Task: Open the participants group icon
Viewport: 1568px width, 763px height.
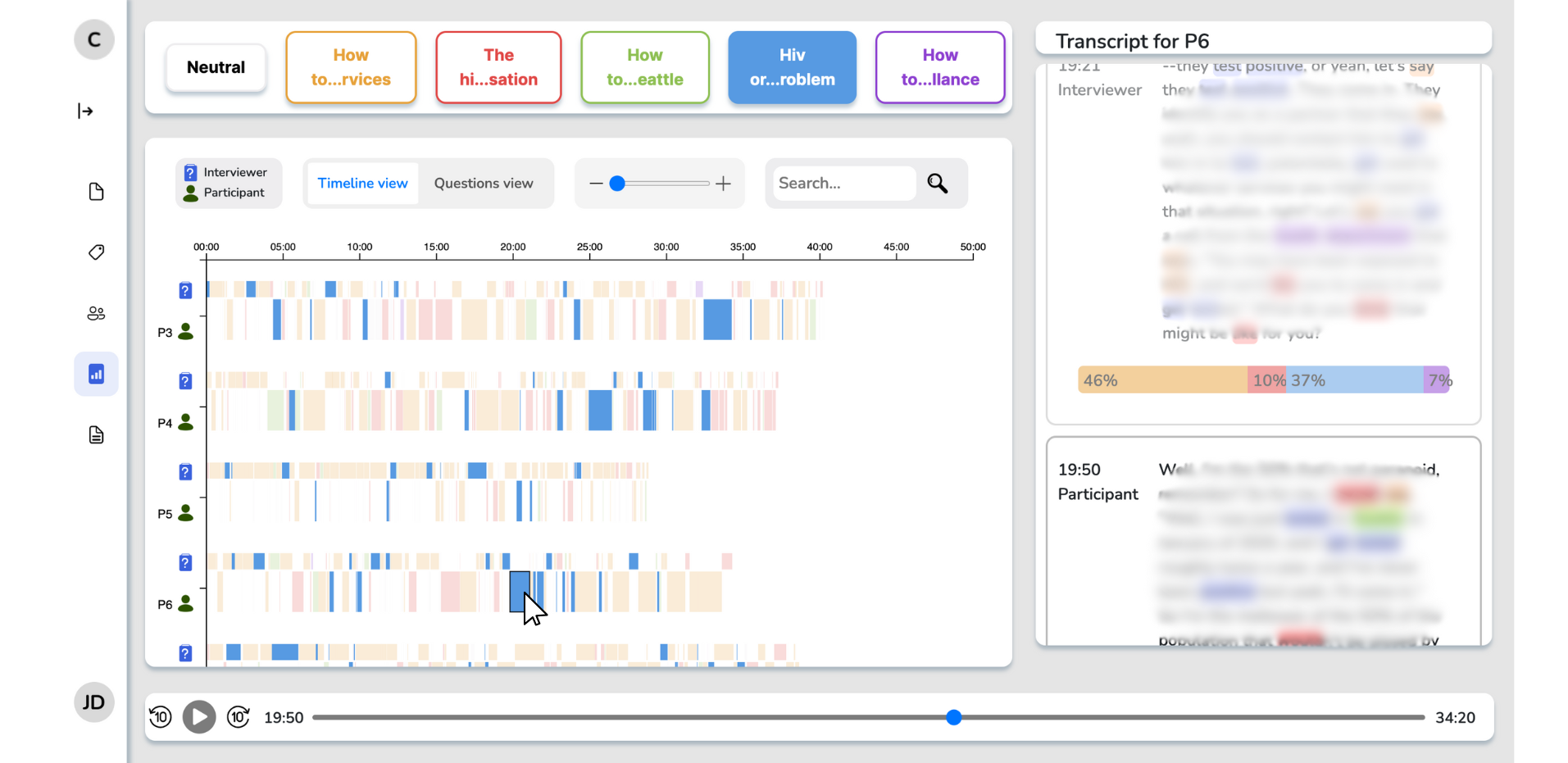Action: (x=96, y=313)
